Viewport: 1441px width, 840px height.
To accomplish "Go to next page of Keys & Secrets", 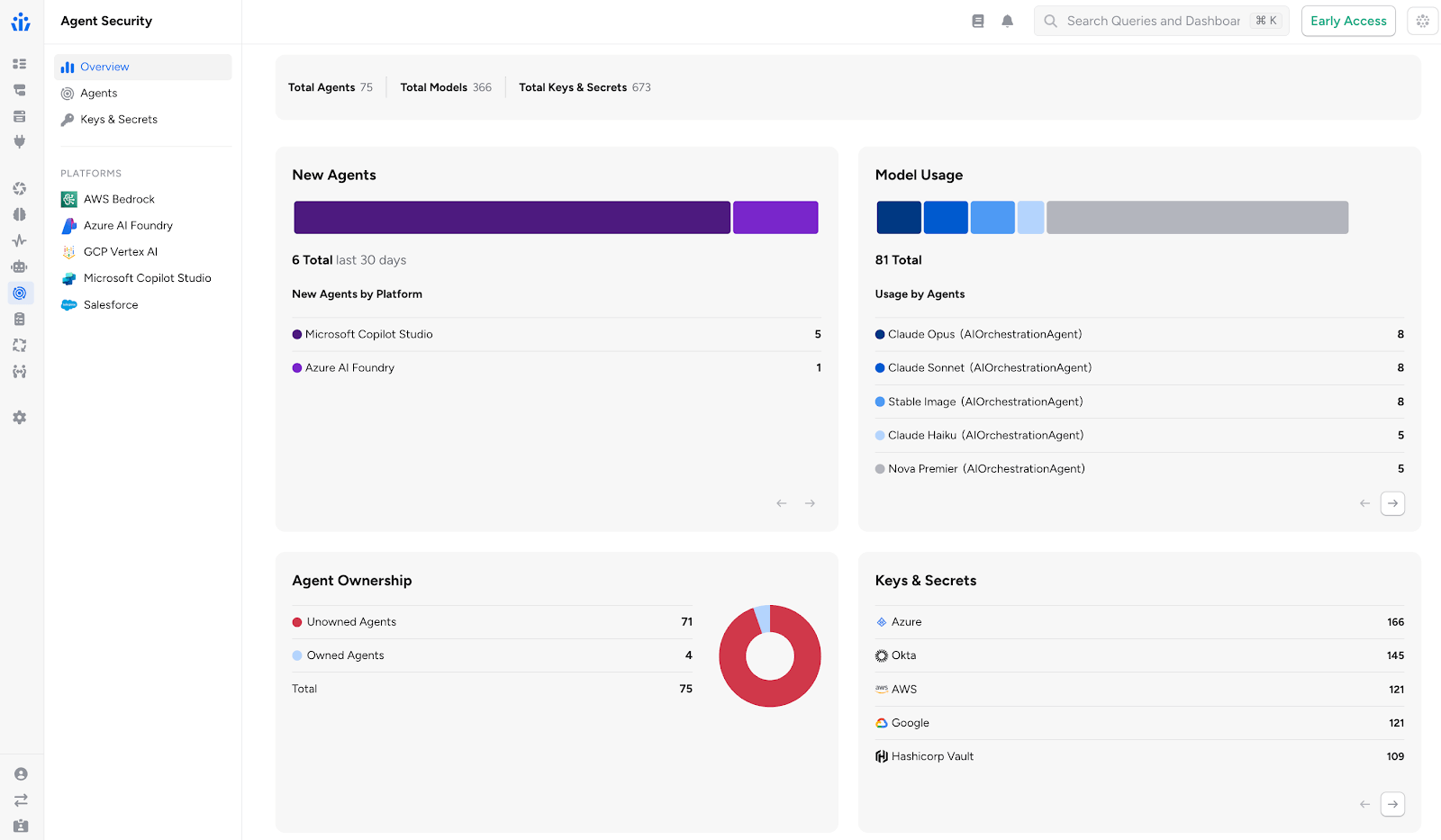I will point(1392,804).
